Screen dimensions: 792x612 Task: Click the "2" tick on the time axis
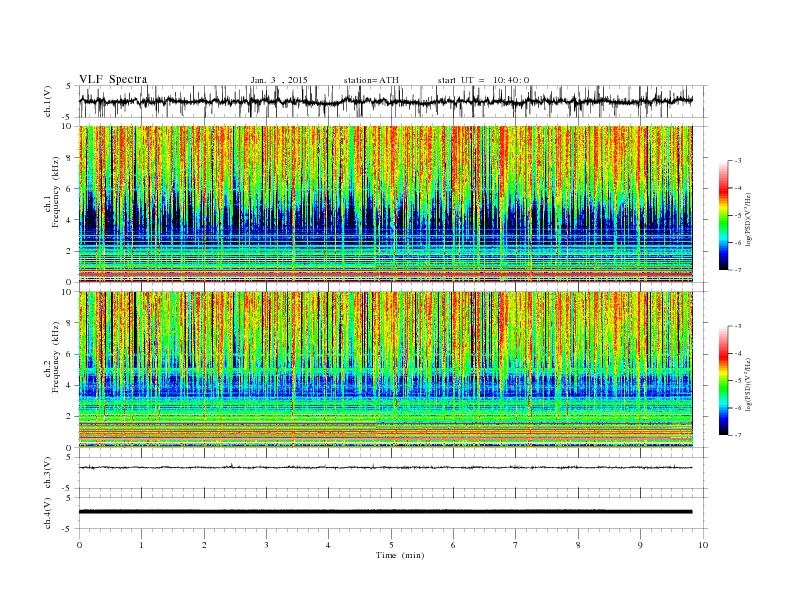pos(204,545)
